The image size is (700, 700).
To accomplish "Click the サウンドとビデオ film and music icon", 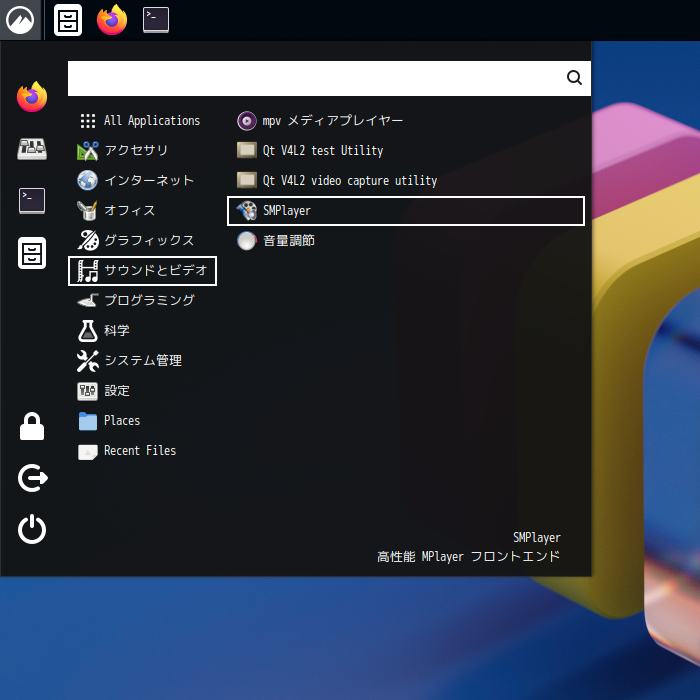I will pos(88,271).
